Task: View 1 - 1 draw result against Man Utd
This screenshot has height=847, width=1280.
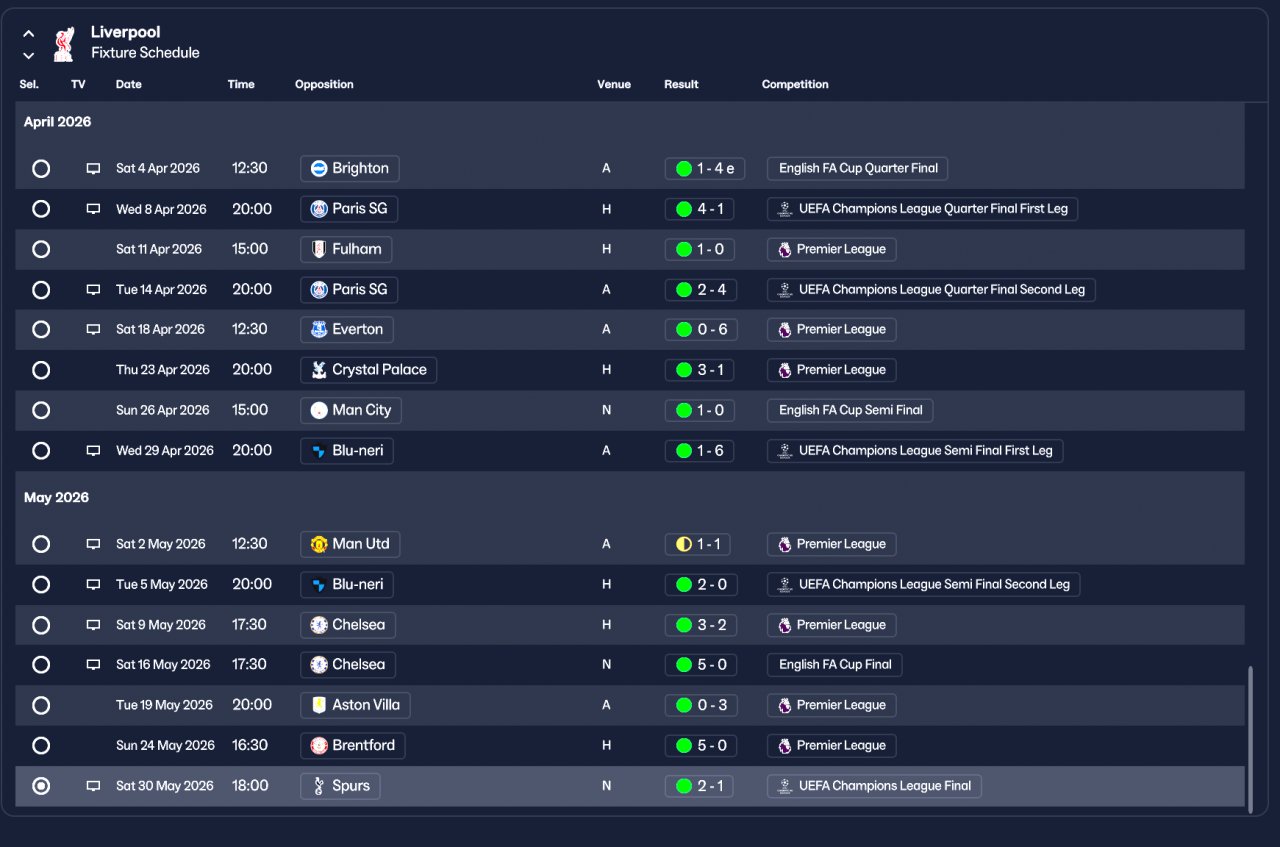Action: coord(697,544)
